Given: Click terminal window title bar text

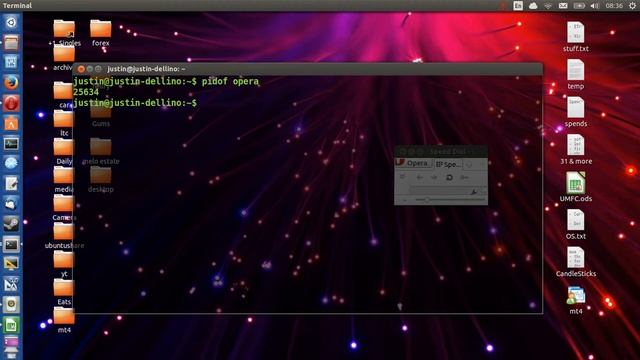Looking at the screenshot, I should click(146, 69).
